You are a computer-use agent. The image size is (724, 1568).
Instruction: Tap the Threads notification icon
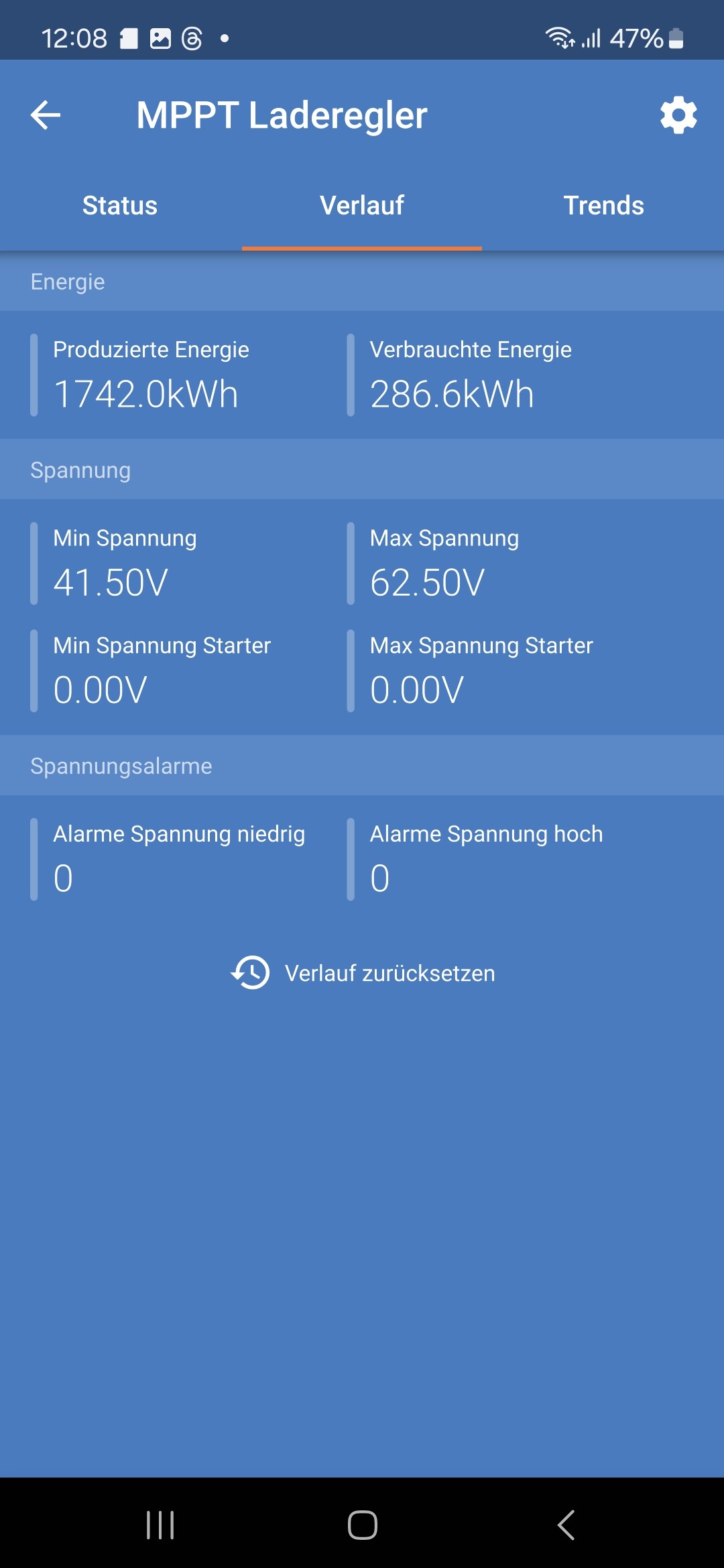click(x=192, y=38)
